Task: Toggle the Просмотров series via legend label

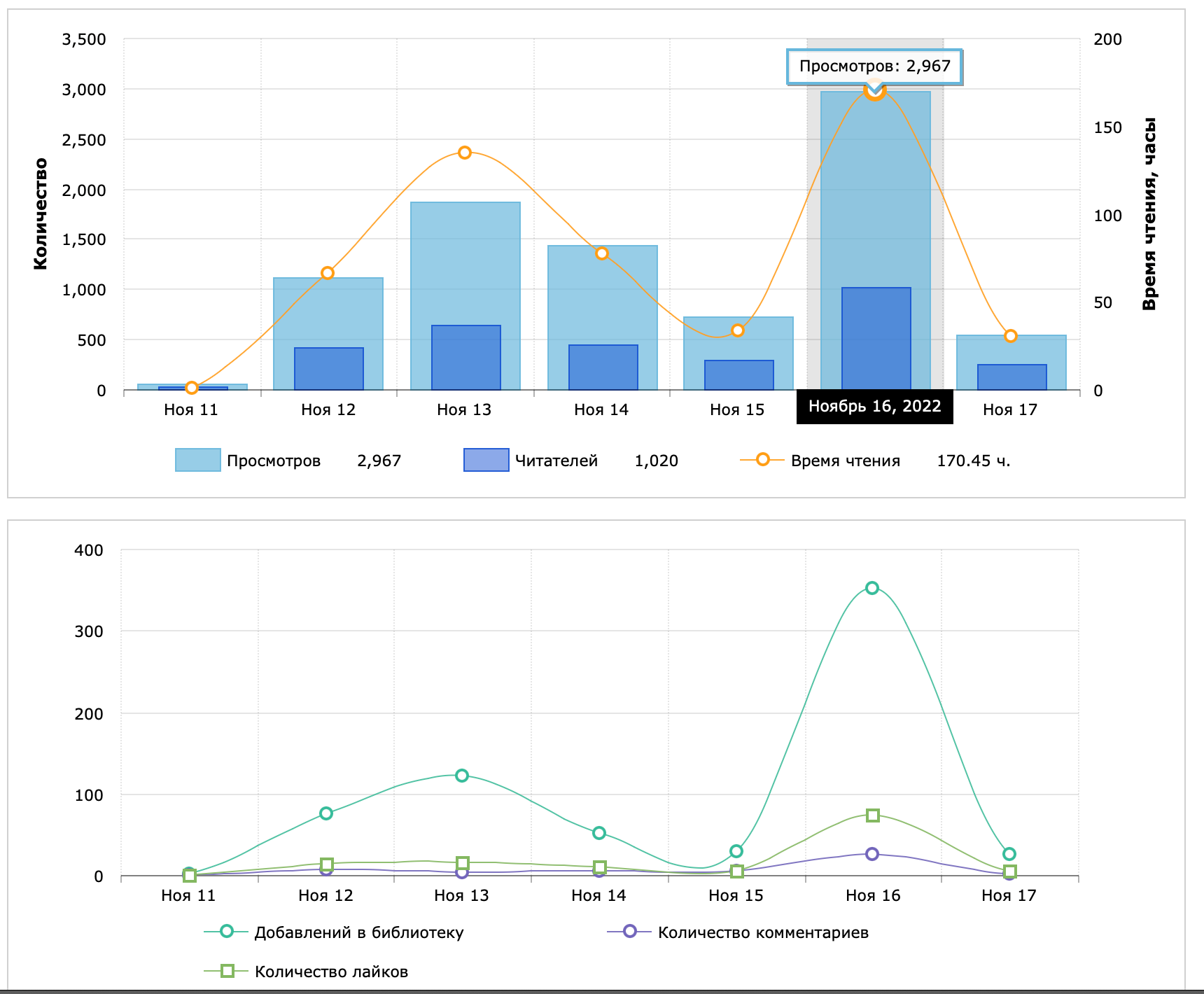Action: (273, 461)
